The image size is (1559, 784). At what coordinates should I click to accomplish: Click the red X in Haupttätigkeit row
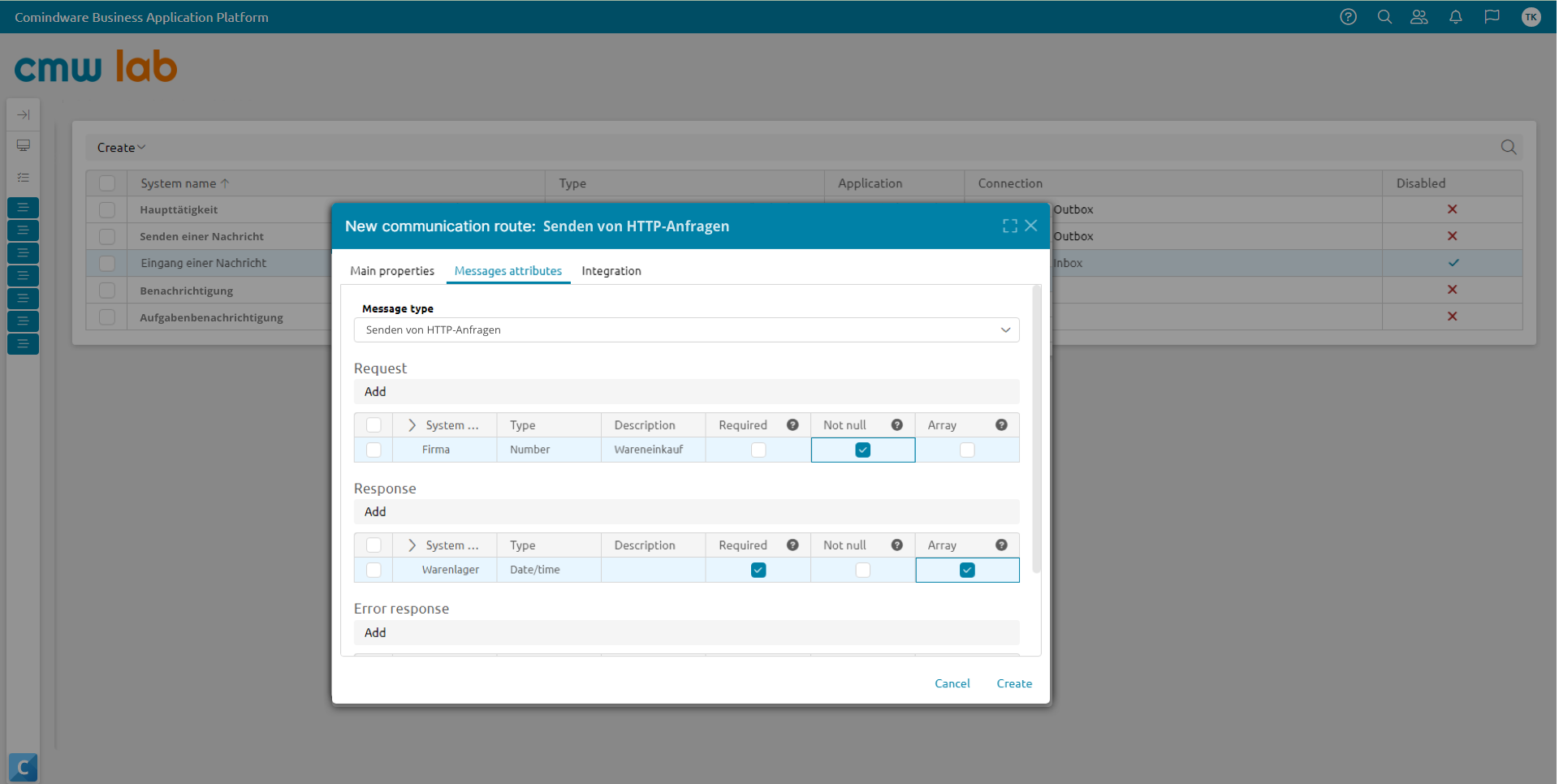point(1453,209)
